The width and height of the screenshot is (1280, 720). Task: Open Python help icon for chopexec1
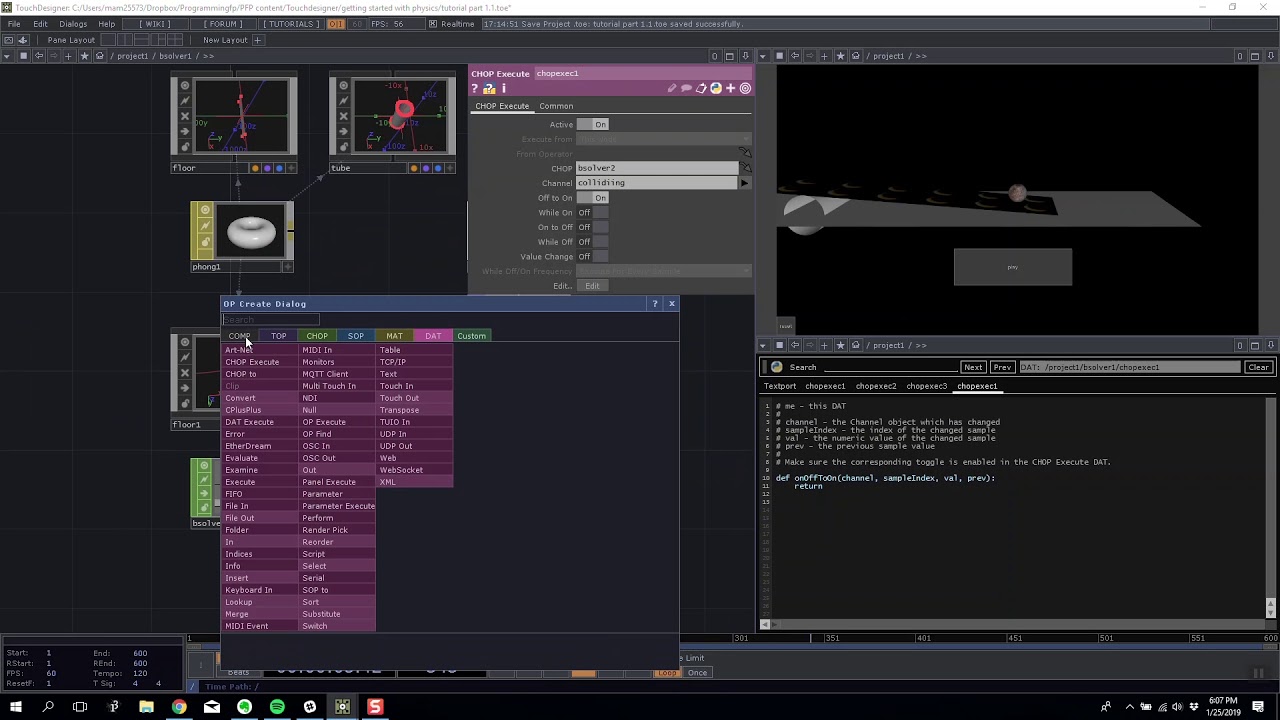[489, 89]
